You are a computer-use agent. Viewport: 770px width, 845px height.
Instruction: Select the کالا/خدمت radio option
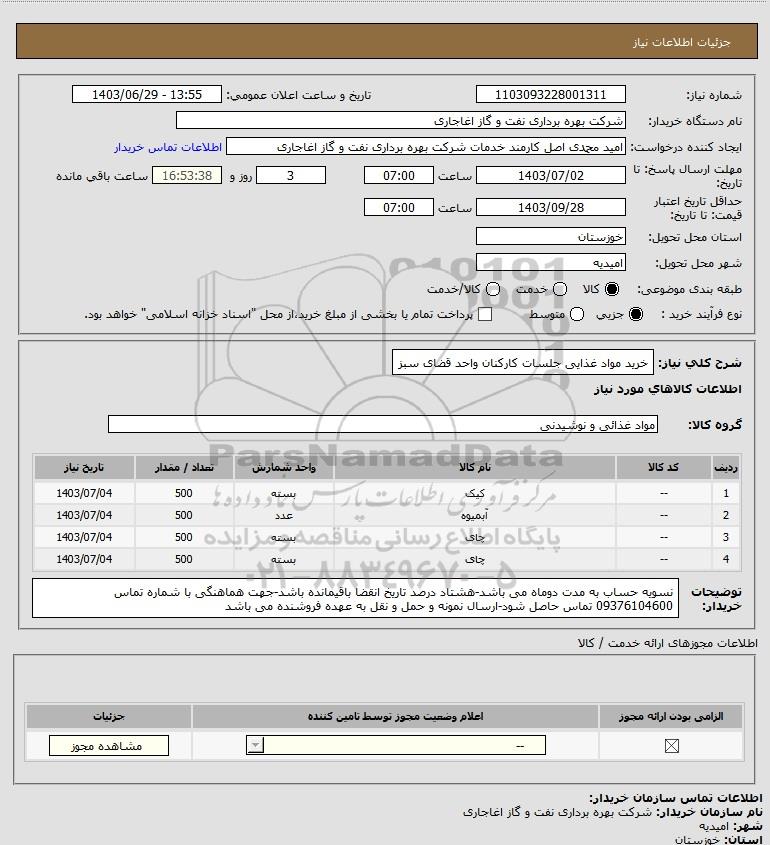click(x=492, y=289)
